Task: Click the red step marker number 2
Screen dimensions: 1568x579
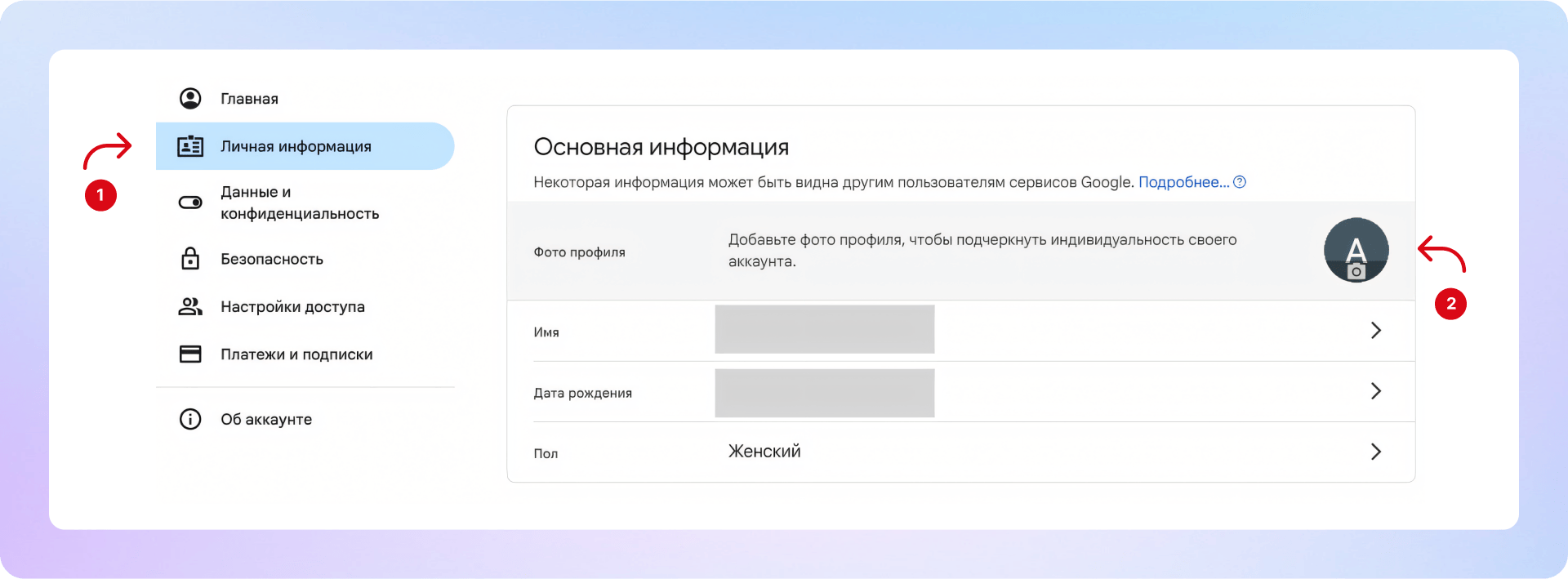Action: click(x=1450, y=304)
